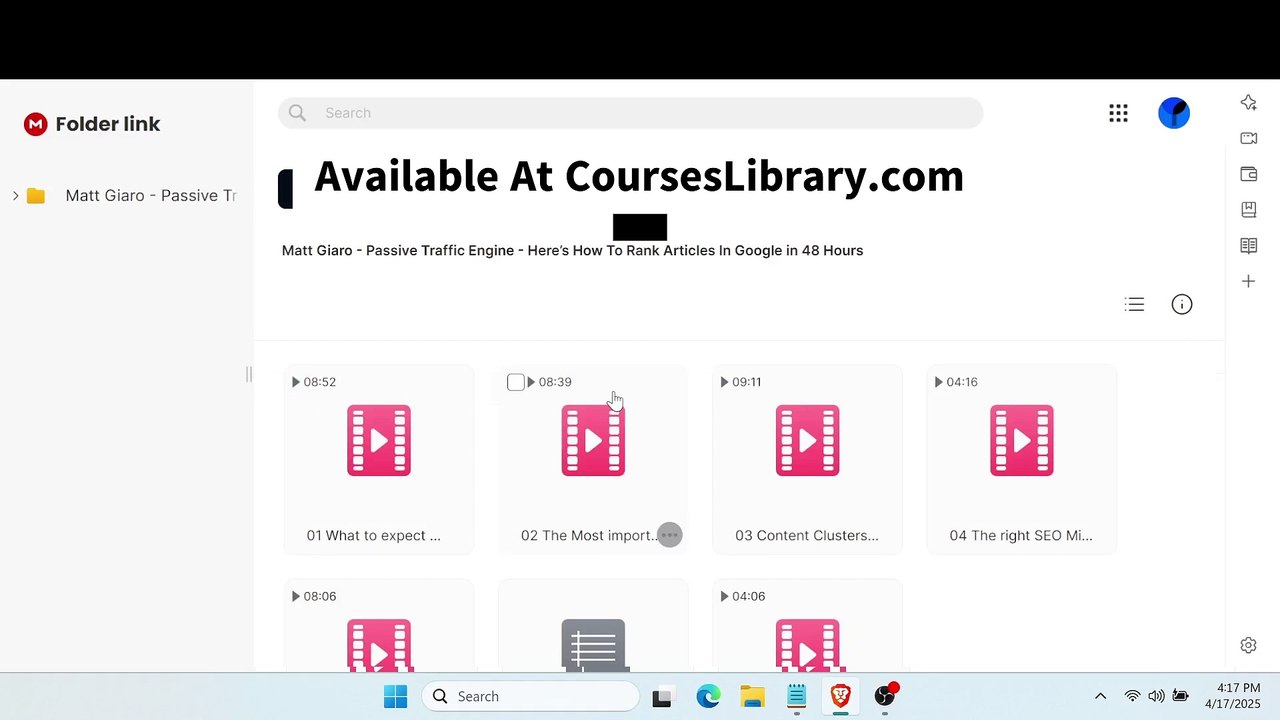The width and height of the screenshot is (1280, 720).
Task: Click the 08:52 duration label
Action: pos(320,382)
